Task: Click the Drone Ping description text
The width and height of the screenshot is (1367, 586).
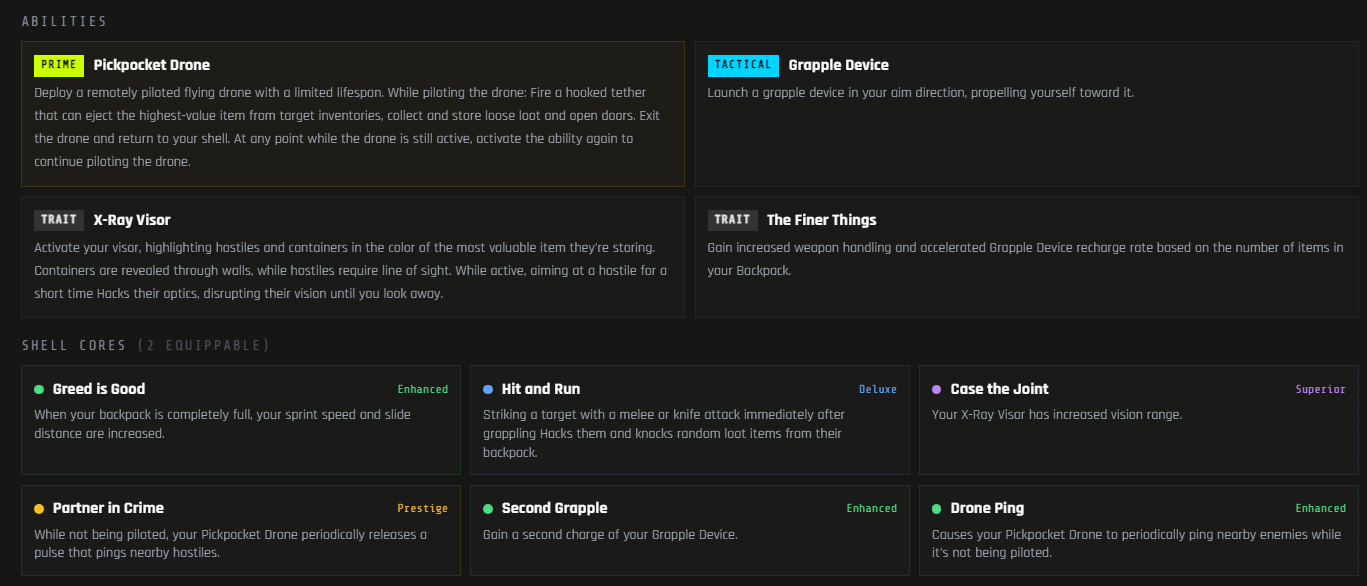Action: (x=1137, y=543)
